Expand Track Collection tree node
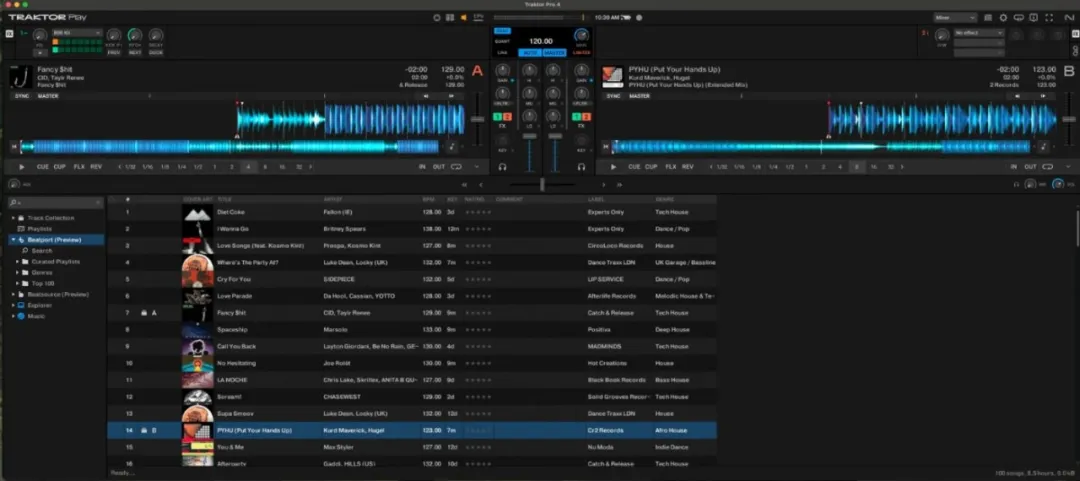 13,218
